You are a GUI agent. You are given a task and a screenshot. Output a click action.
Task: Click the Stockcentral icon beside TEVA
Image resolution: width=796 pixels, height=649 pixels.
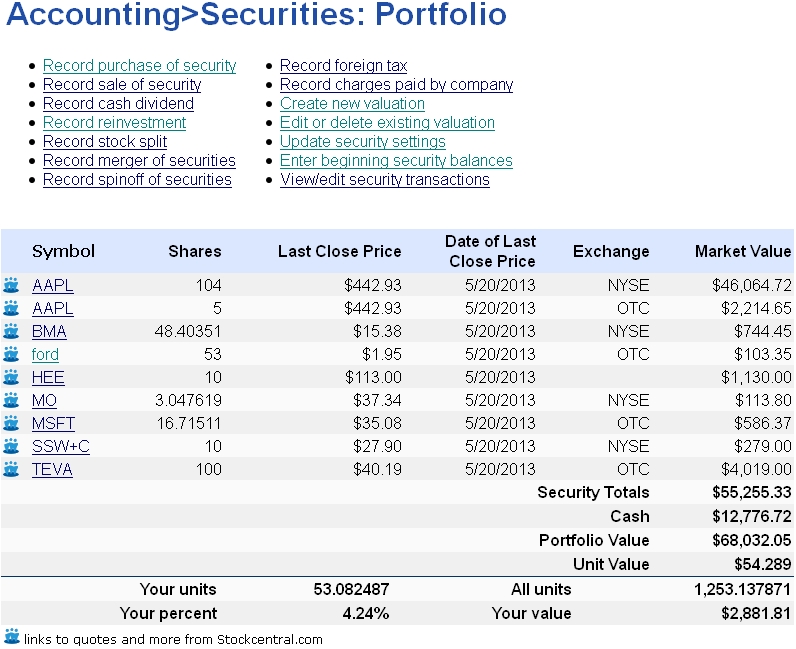tap(11, 469)
